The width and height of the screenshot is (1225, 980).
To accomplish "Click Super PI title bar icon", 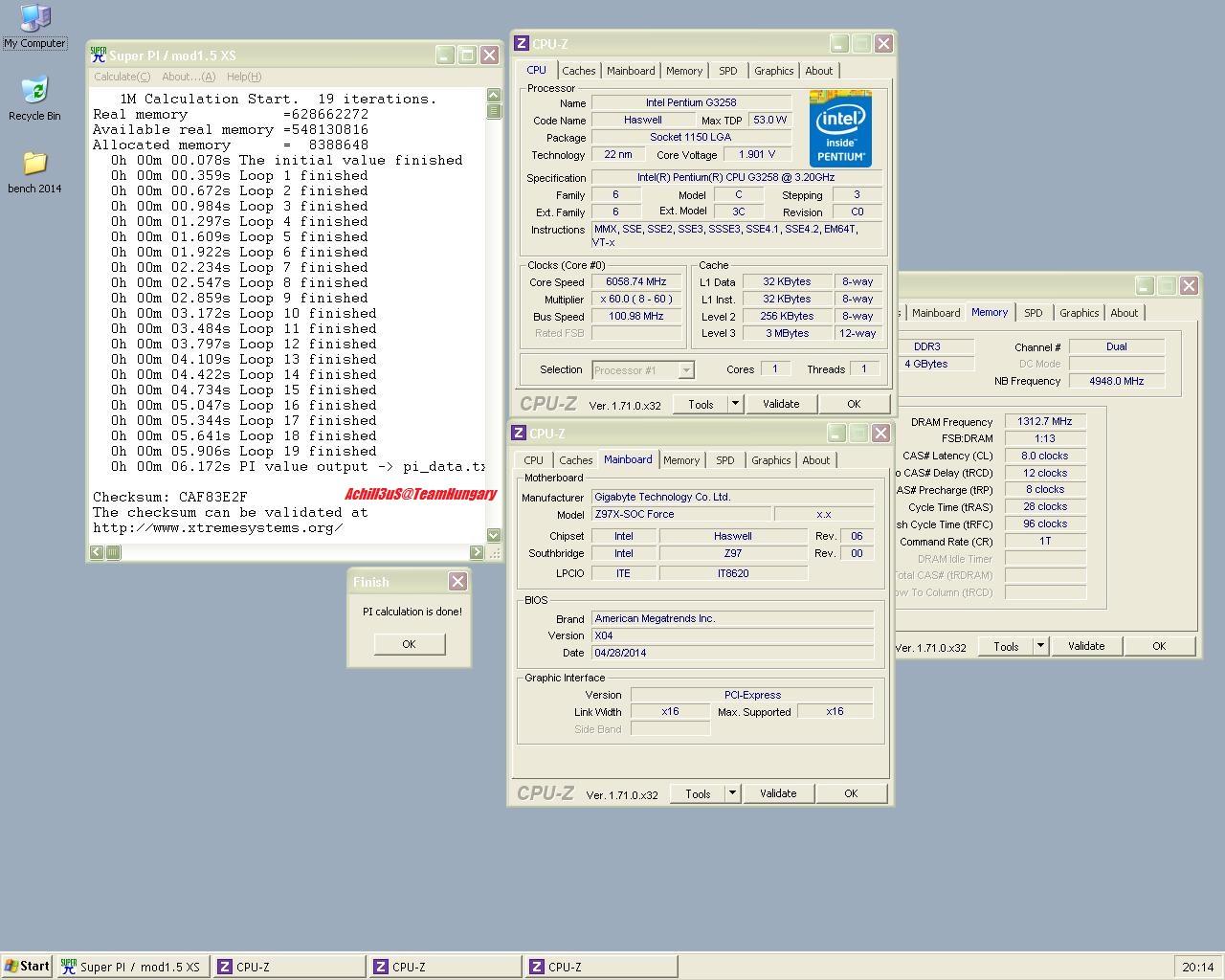I will [98, 56].
